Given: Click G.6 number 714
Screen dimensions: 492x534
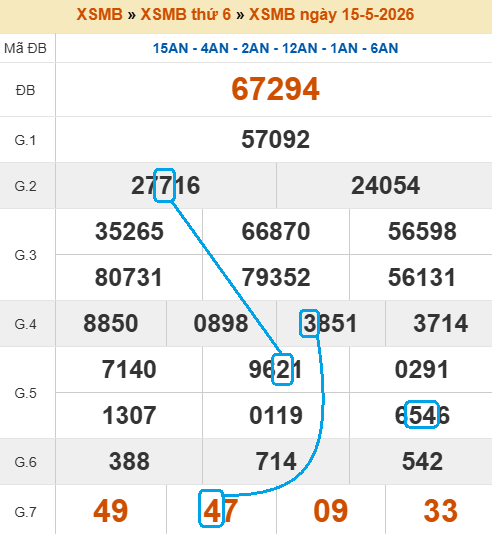Looking at the screenshot, I should 275,461.
